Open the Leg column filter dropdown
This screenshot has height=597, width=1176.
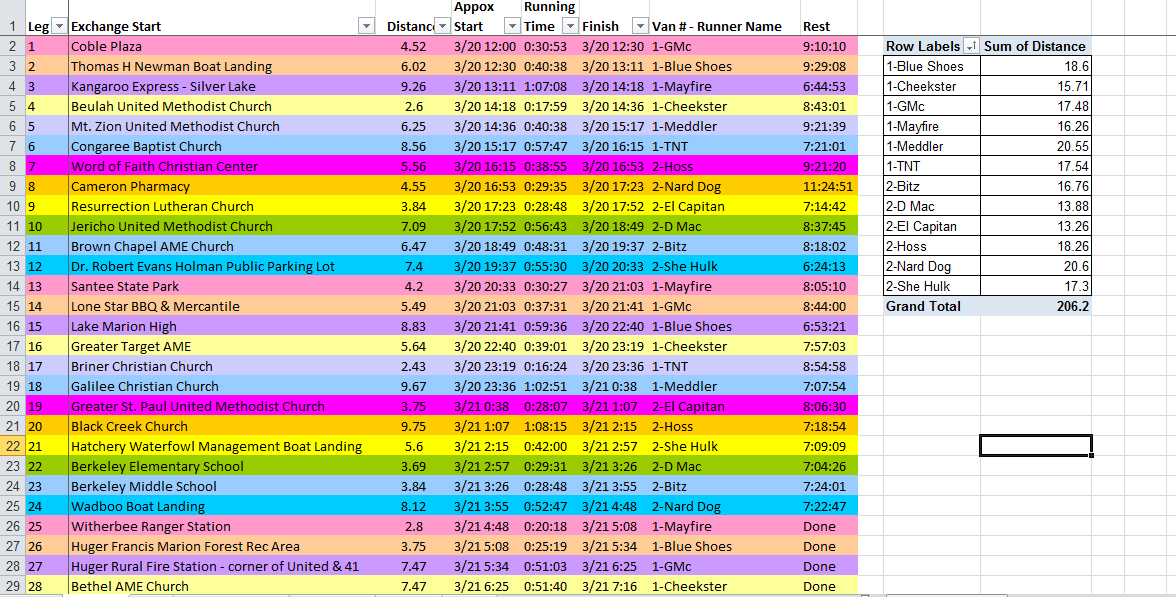coord(58,26)
